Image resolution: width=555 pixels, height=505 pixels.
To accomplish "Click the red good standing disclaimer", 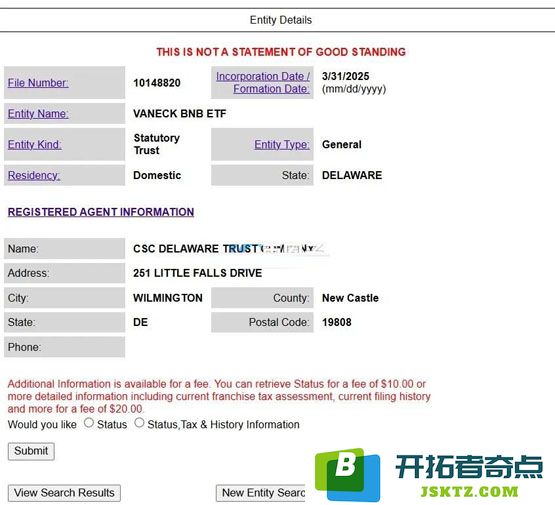I will click(281, 52).
